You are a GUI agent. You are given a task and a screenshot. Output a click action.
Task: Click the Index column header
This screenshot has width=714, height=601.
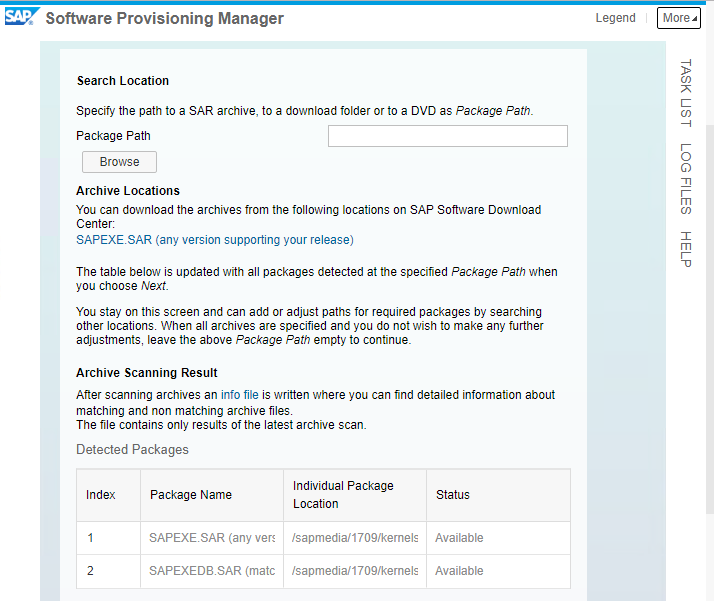click(108, 495)
